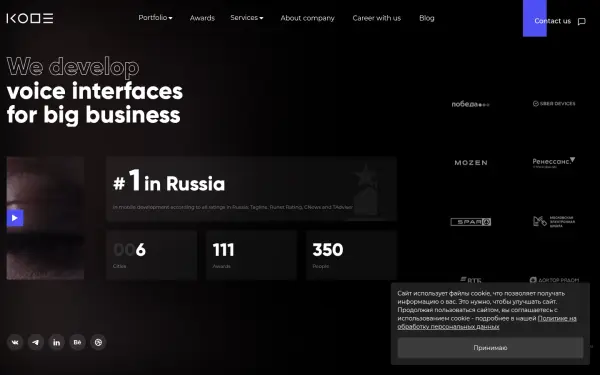Image resolution: width=600 pixels, height=375 pixels.
Task: Accept cookies with the Принимаю button
Action: (x=490, y=348)
